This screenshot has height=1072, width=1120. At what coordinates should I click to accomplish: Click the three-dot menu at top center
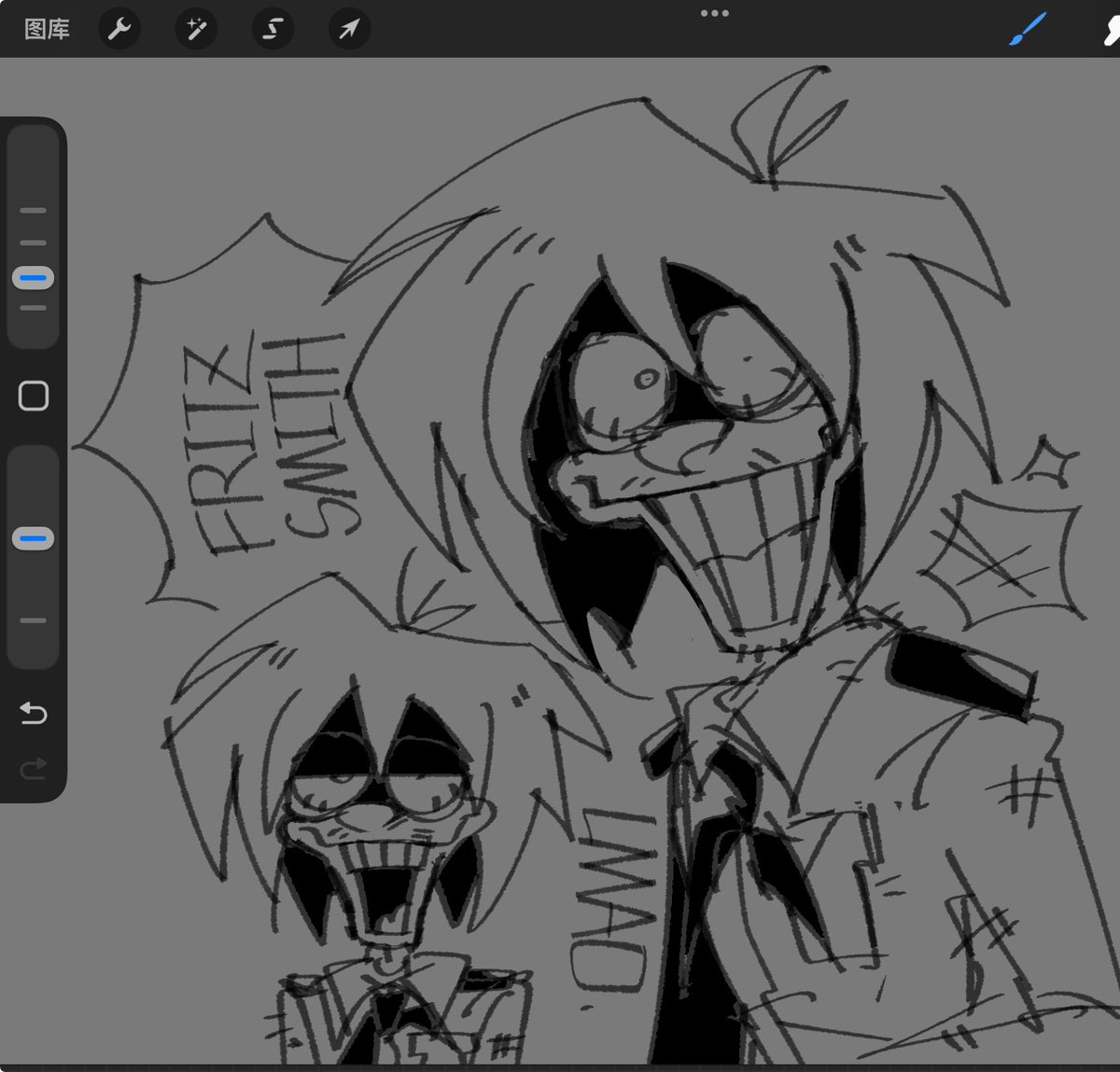click(x=714, y=13)
